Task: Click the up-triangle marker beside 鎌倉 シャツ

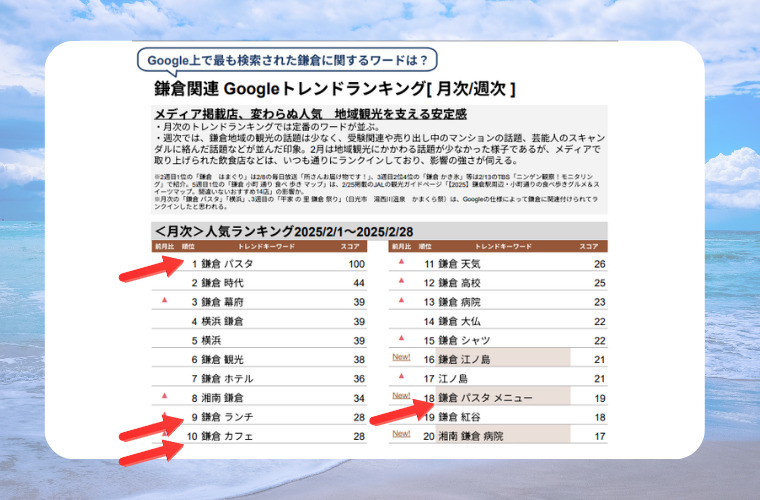Action: tap(401, 338)
